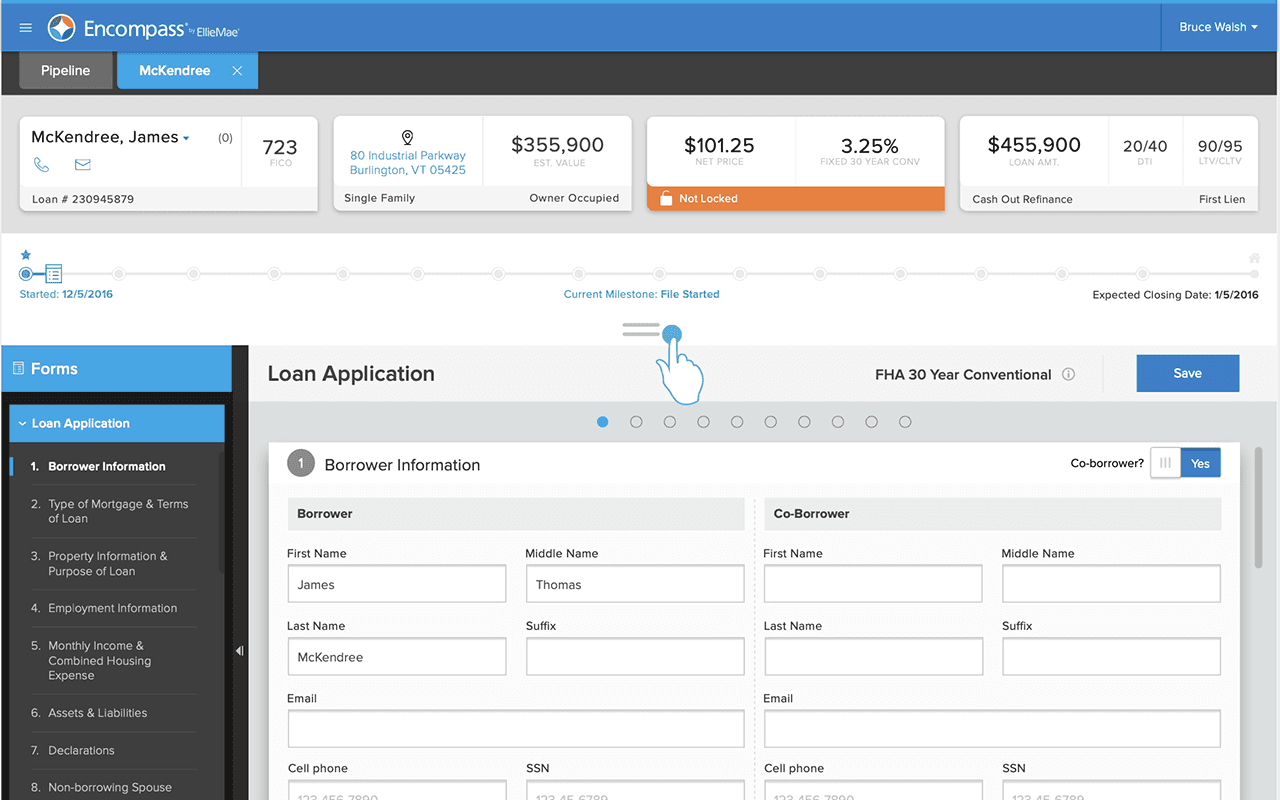Open the hamburger navigation menu
This screenshot has width=1280, height=800.
(x=25, y=27)
